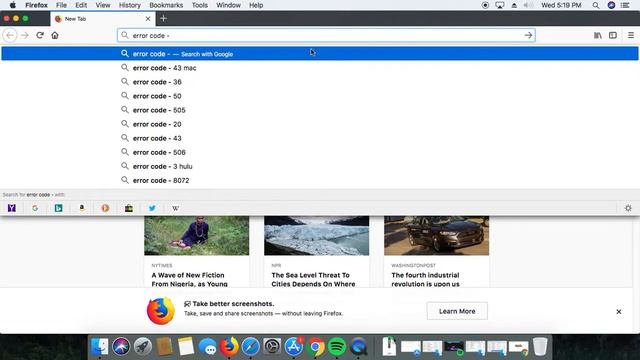Open Launchpad rocket in the dock

[142, 347]
